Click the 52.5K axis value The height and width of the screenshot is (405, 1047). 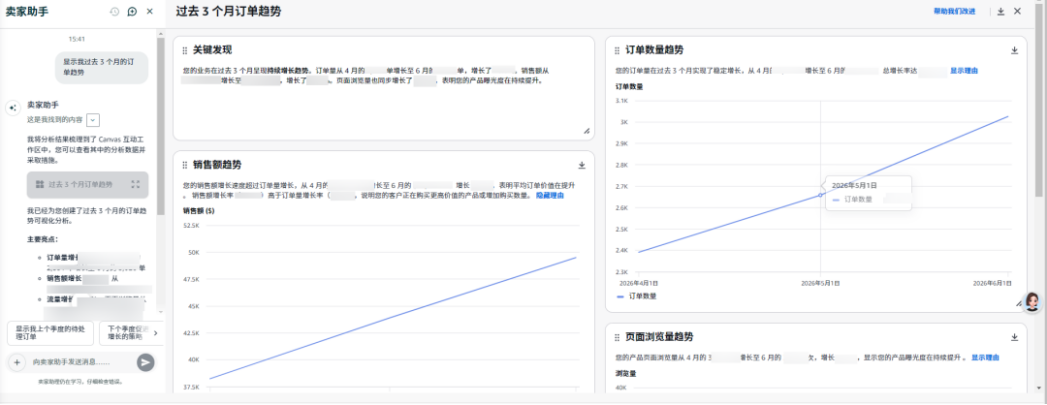tap(191, 226)
